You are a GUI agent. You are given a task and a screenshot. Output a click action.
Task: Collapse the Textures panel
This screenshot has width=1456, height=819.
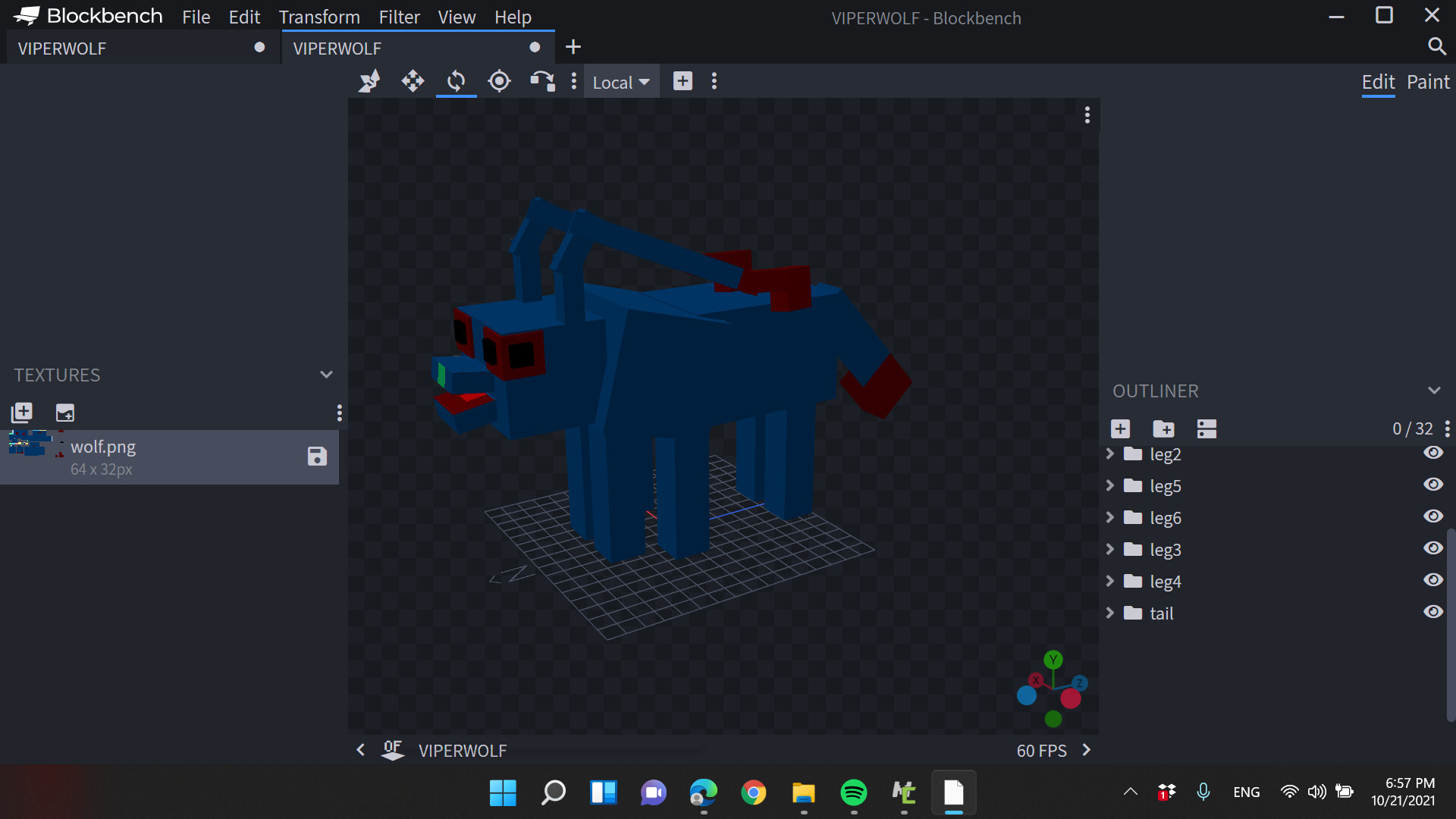click(x=326, y=375)
